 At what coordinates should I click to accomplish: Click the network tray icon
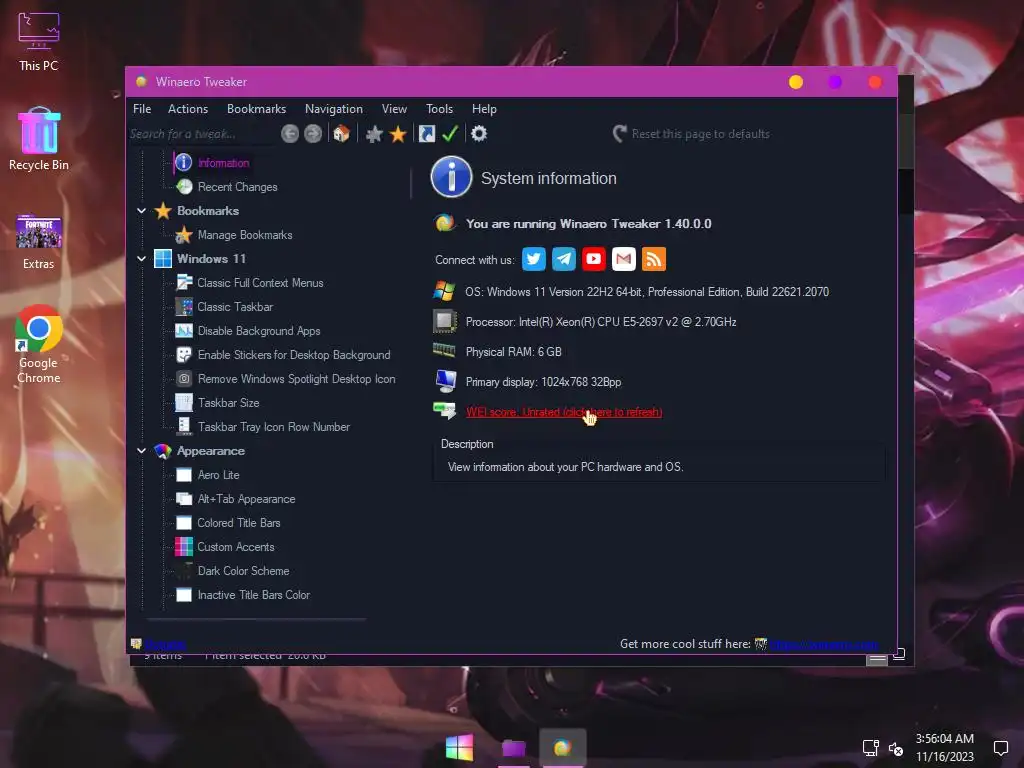(871, 748)
